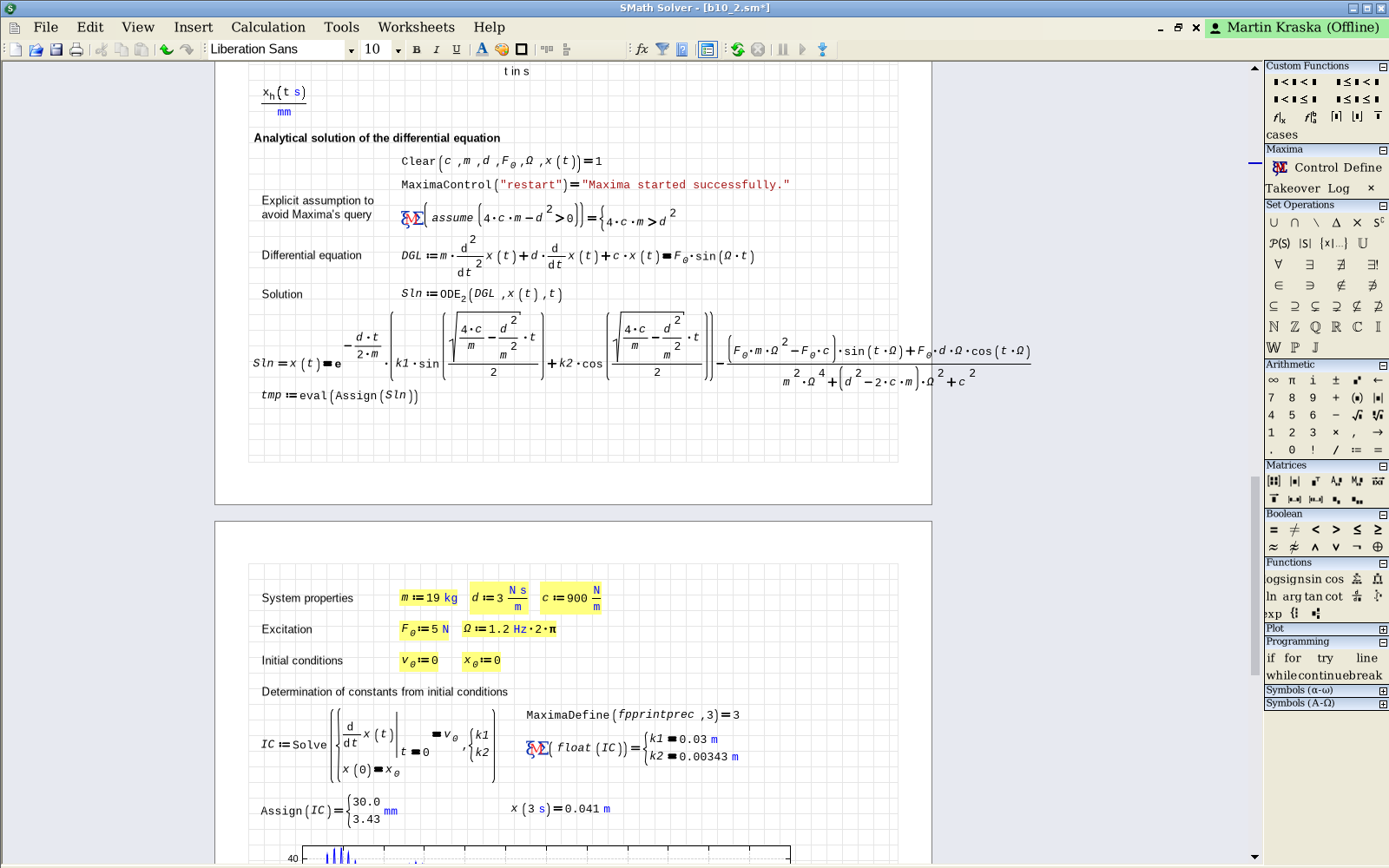This screenshot has height=868, width=1389.
Task: Collapse the Custom Functions panel
Action: (x=1383, y=67)
